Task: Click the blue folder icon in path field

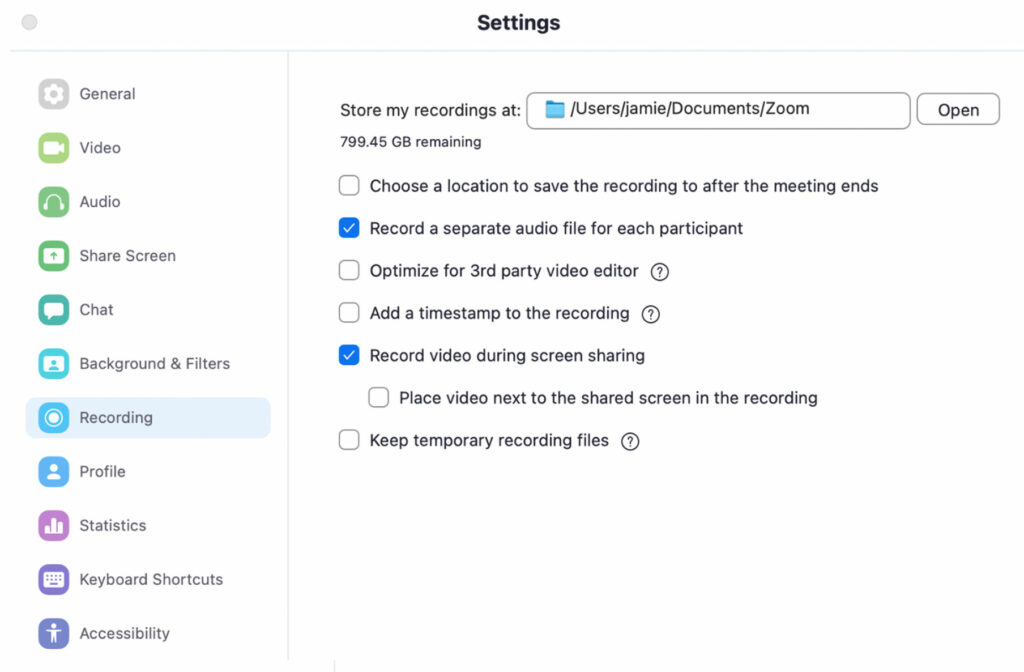Action: [x=555, y=109]
